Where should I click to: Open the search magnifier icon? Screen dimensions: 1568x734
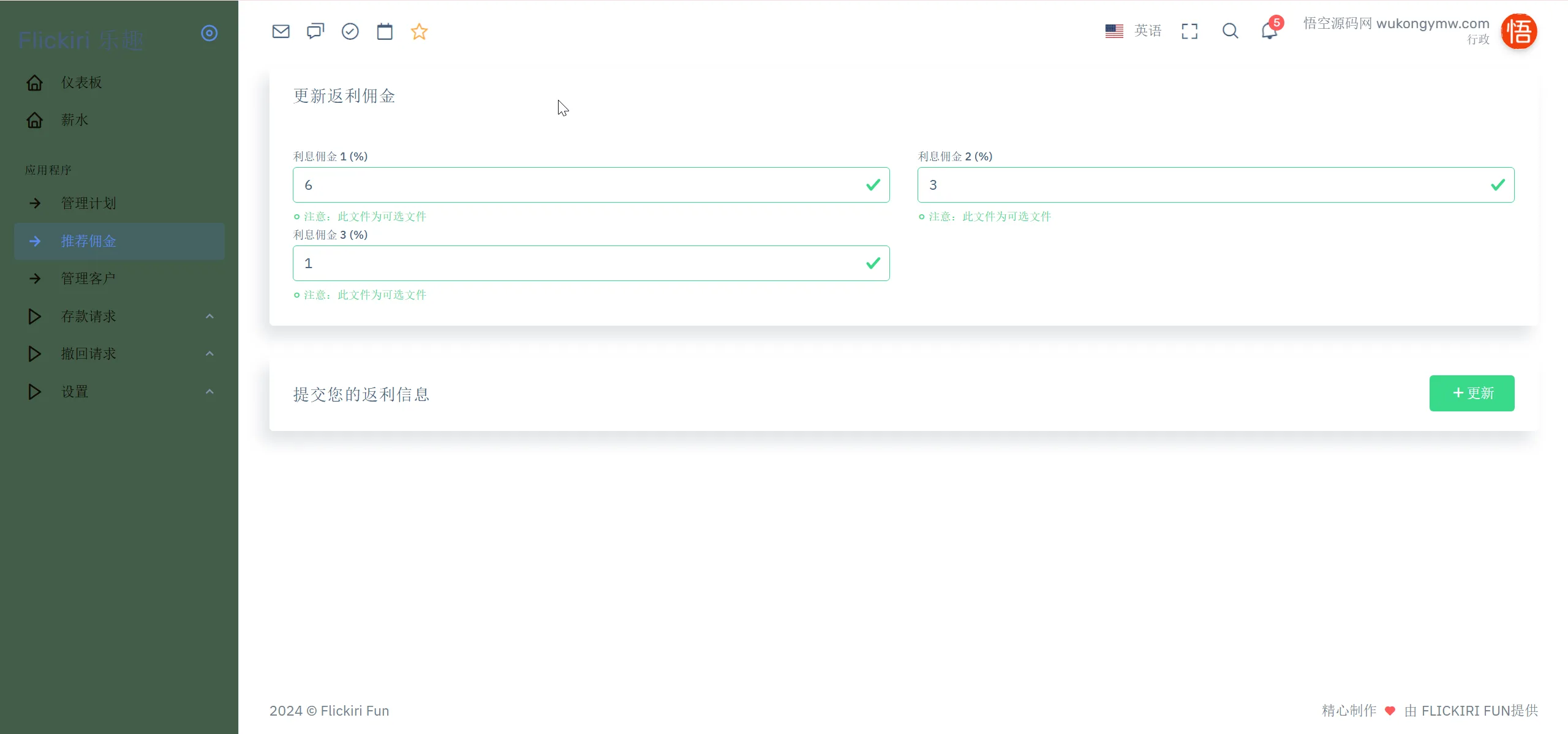point(1230,31)
